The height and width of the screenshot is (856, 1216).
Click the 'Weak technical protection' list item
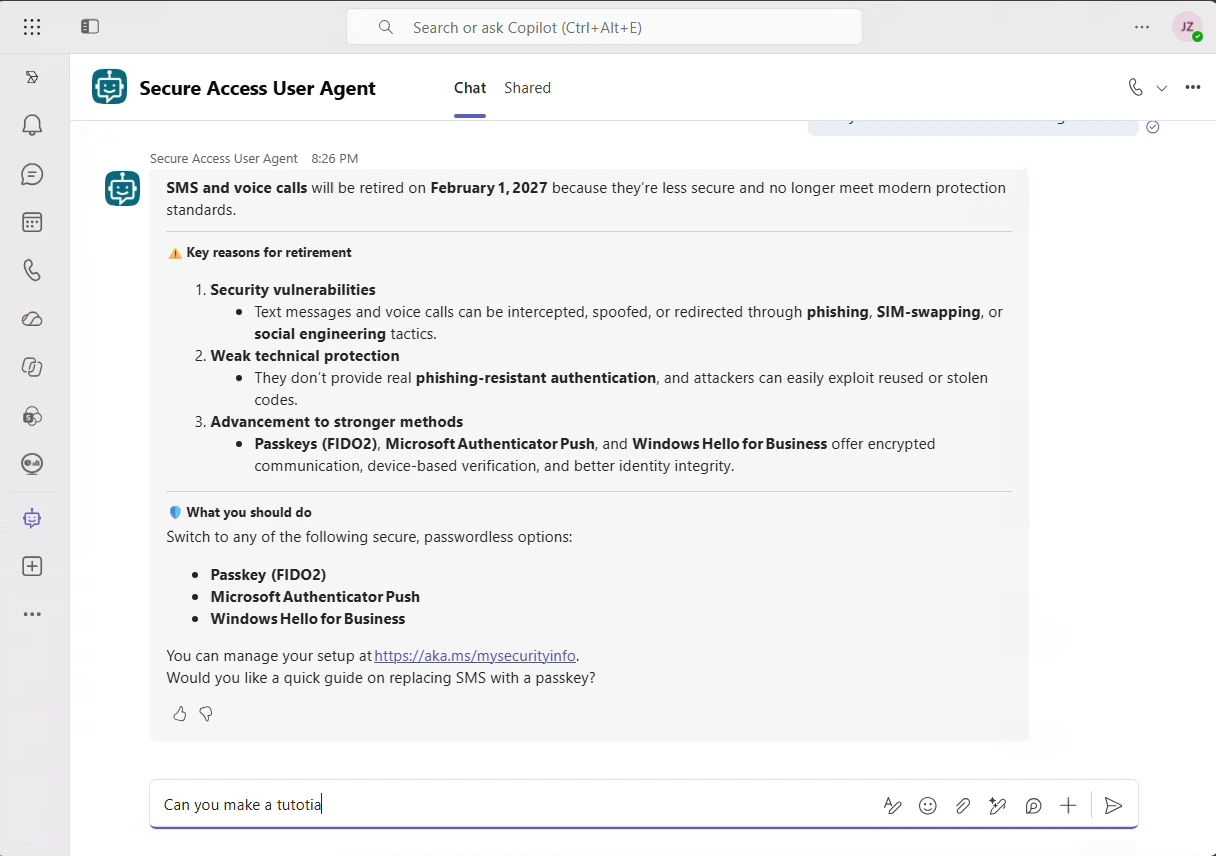[305, 356]
